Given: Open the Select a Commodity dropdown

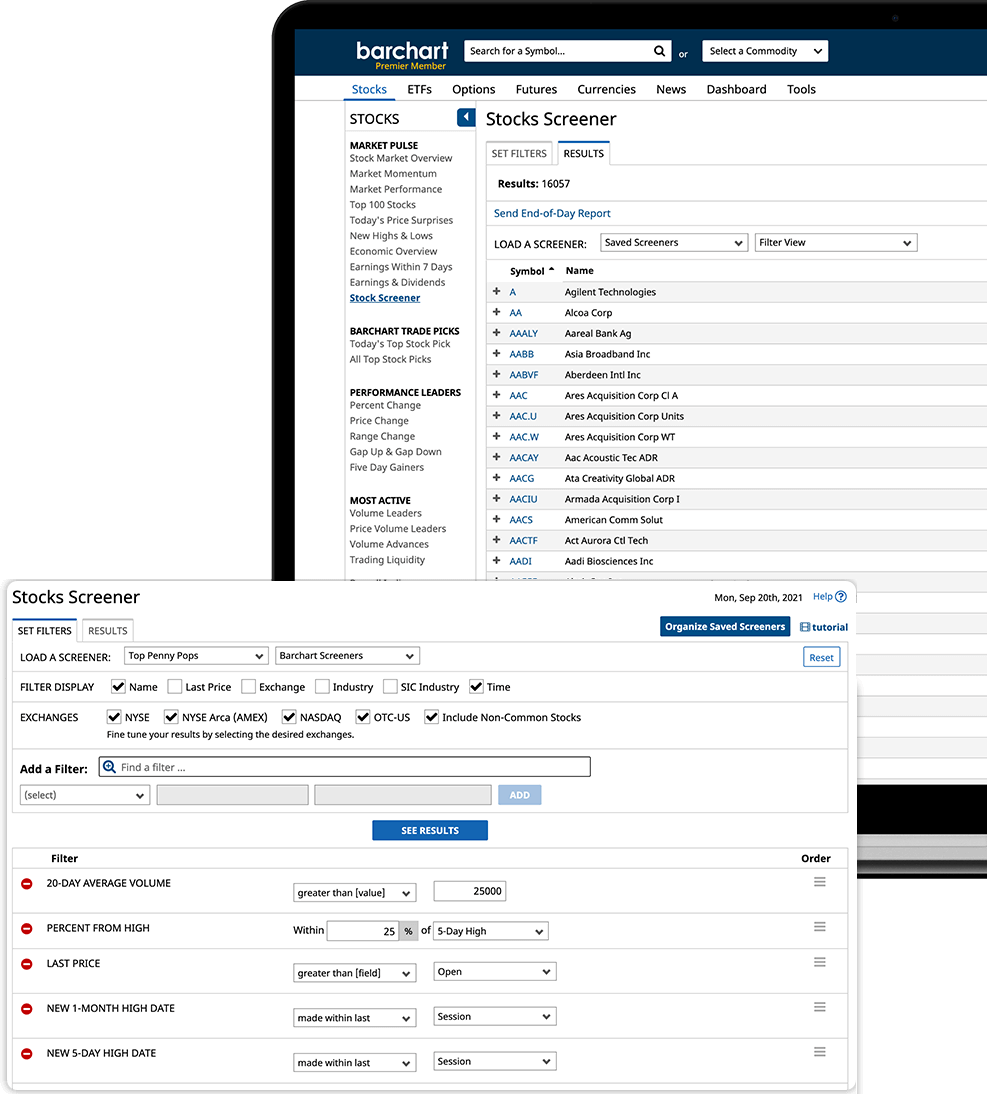Looking at the screenshot, I should (765, 51).
